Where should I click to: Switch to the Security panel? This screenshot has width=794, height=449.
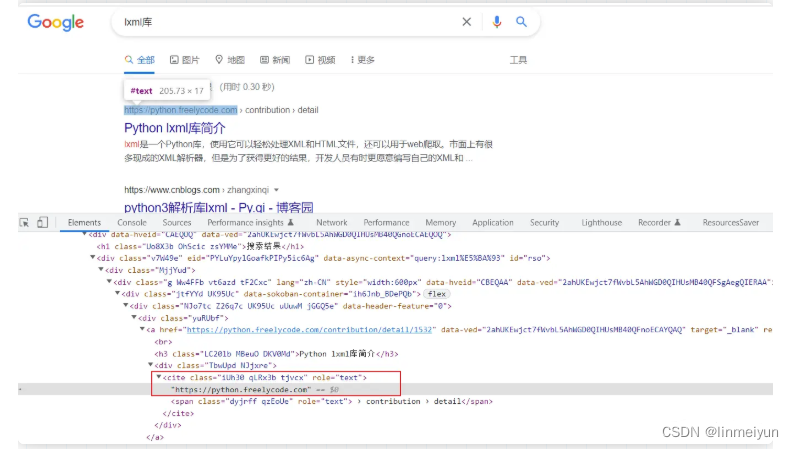coord(544,223)
